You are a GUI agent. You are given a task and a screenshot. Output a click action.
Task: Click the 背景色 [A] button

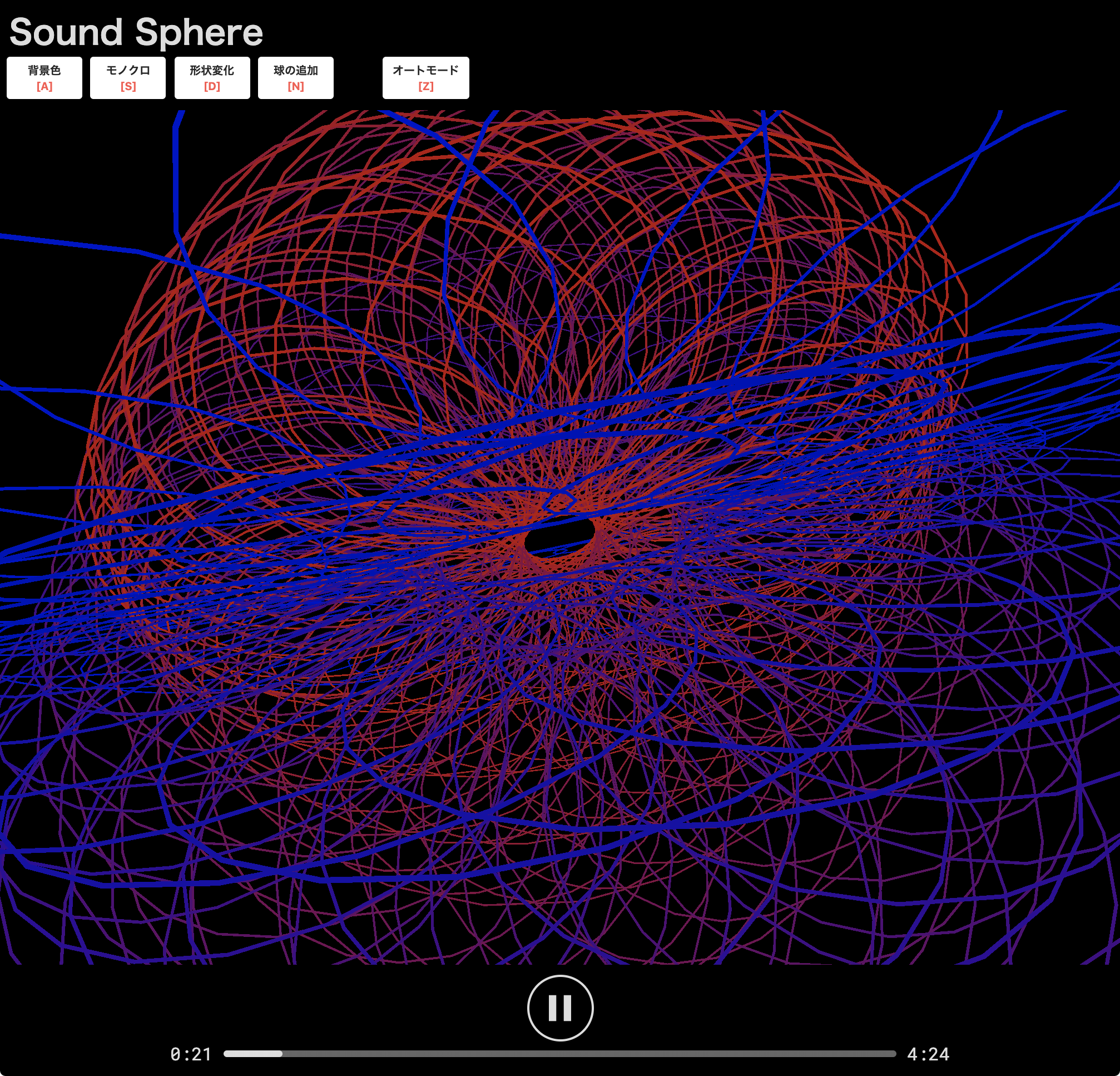pyautogui.click(x=44, y=77)
